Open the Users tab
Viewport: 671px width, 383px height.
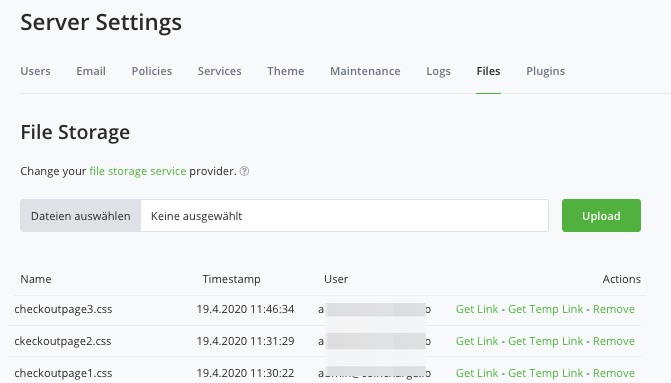click(x=36, y=71)
